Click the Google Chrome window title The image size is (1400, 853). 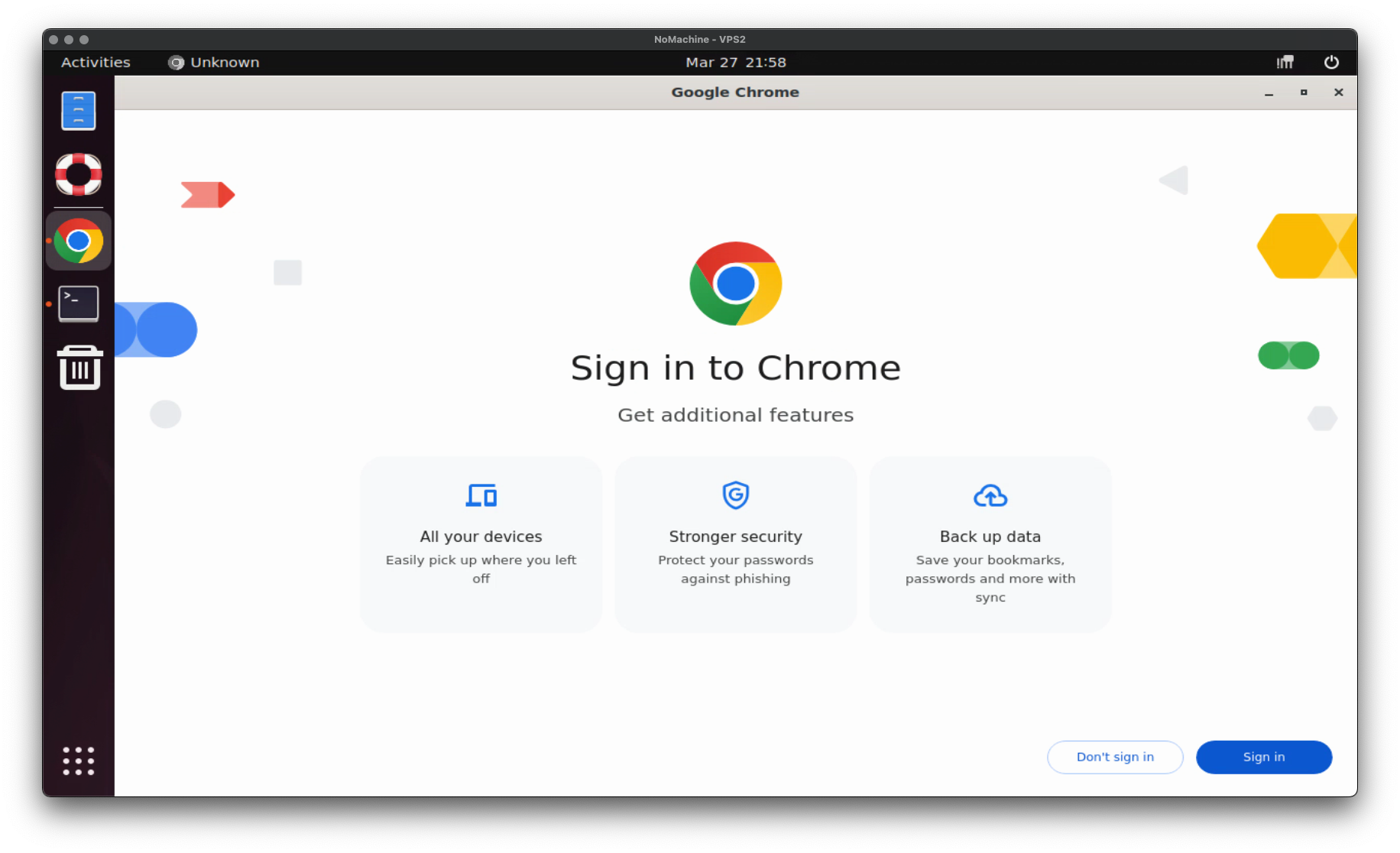tap(735, 92)
